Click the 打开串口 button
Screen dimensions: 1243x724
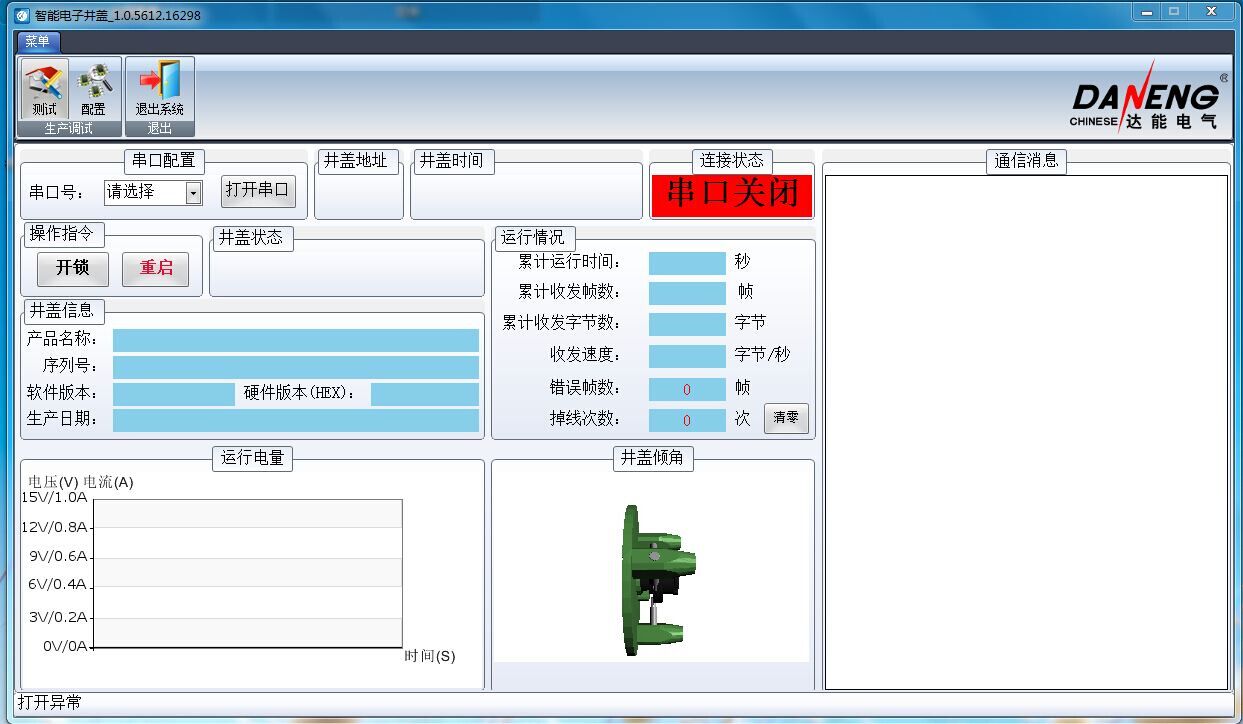coord(258,190)
